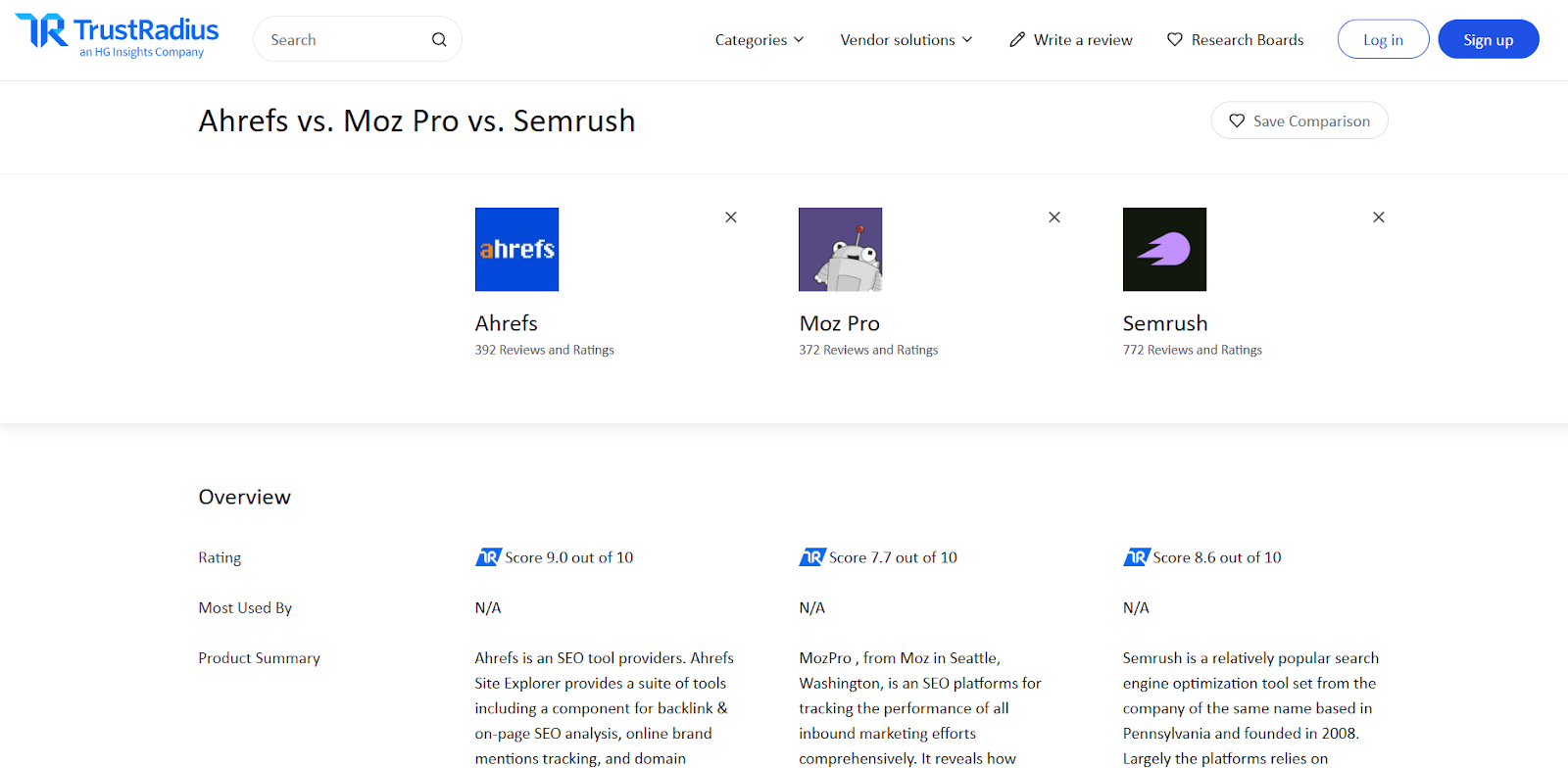Image resolution: width=1568 pixels, height=768 pixels.
Task: Open the Moz Pro robot logo
Action: (841, 249)
